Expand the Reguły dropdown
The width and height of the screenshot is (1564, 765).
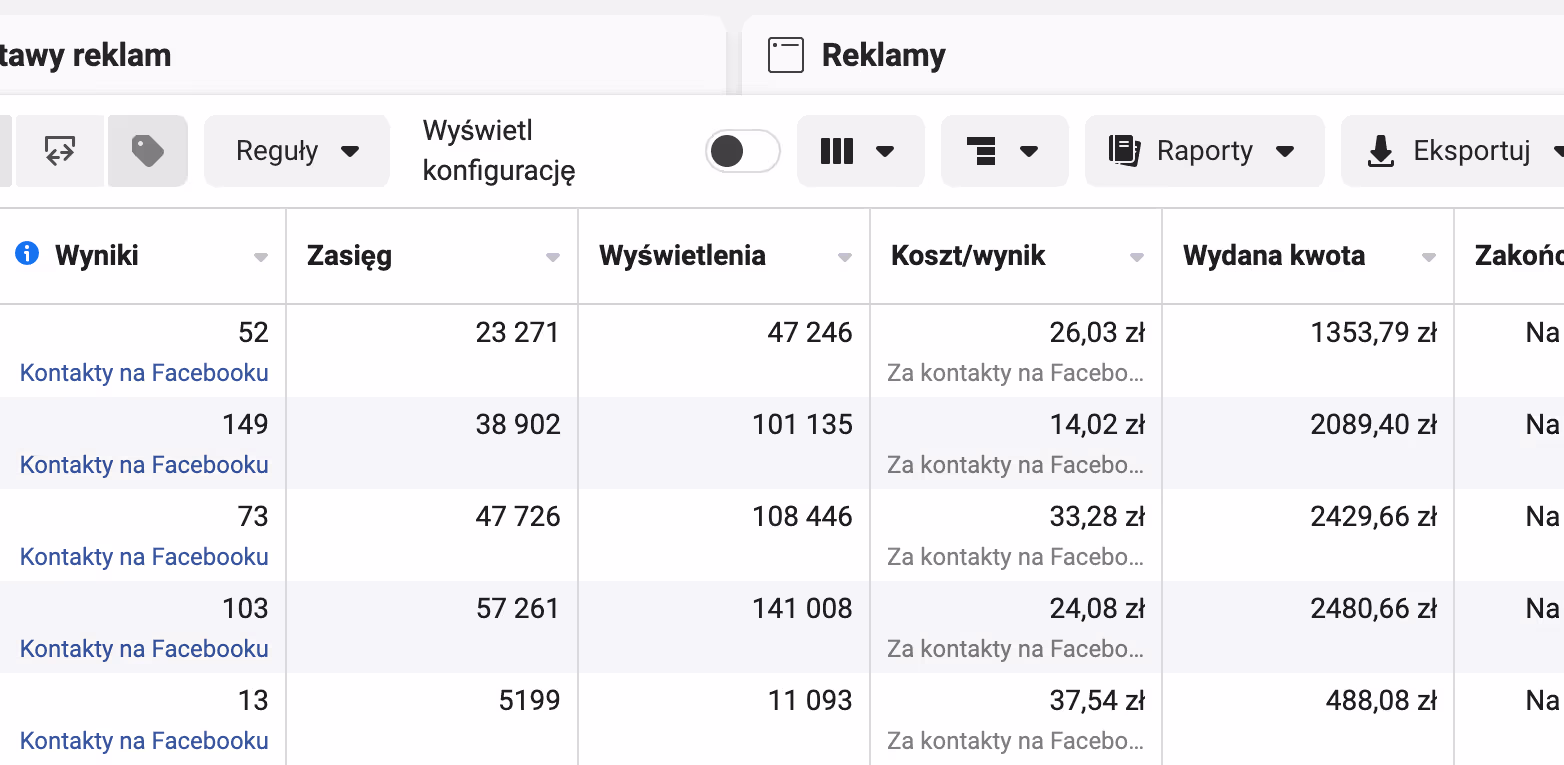click(297, 151)
